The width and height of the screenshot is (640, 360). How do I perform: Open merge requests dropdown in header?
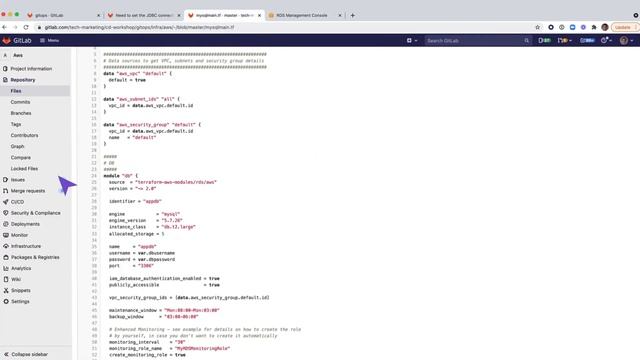pos(564,40)
